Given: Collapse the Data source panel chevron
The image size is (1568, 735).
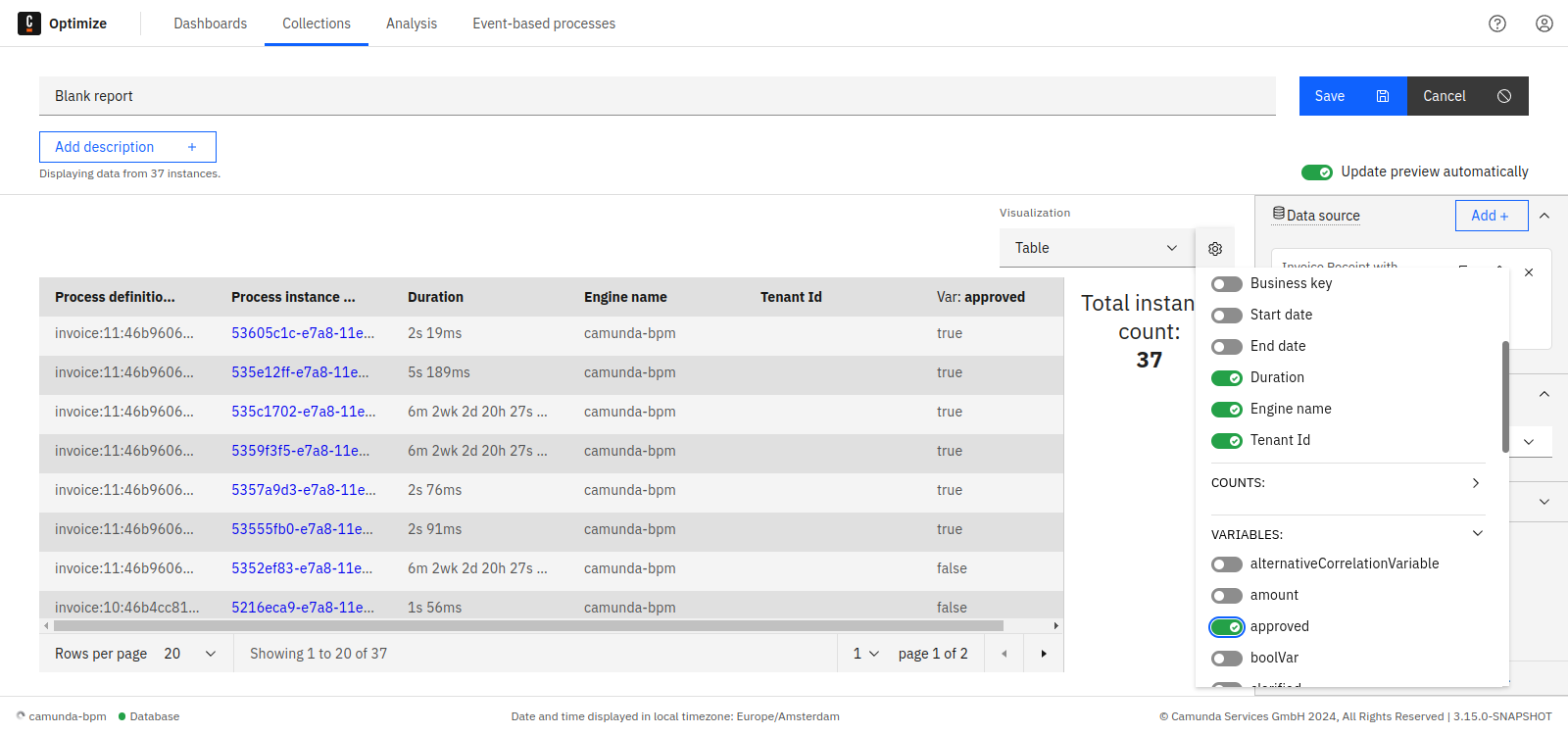Looking at the screenshot, I should tap(1544, 216).
